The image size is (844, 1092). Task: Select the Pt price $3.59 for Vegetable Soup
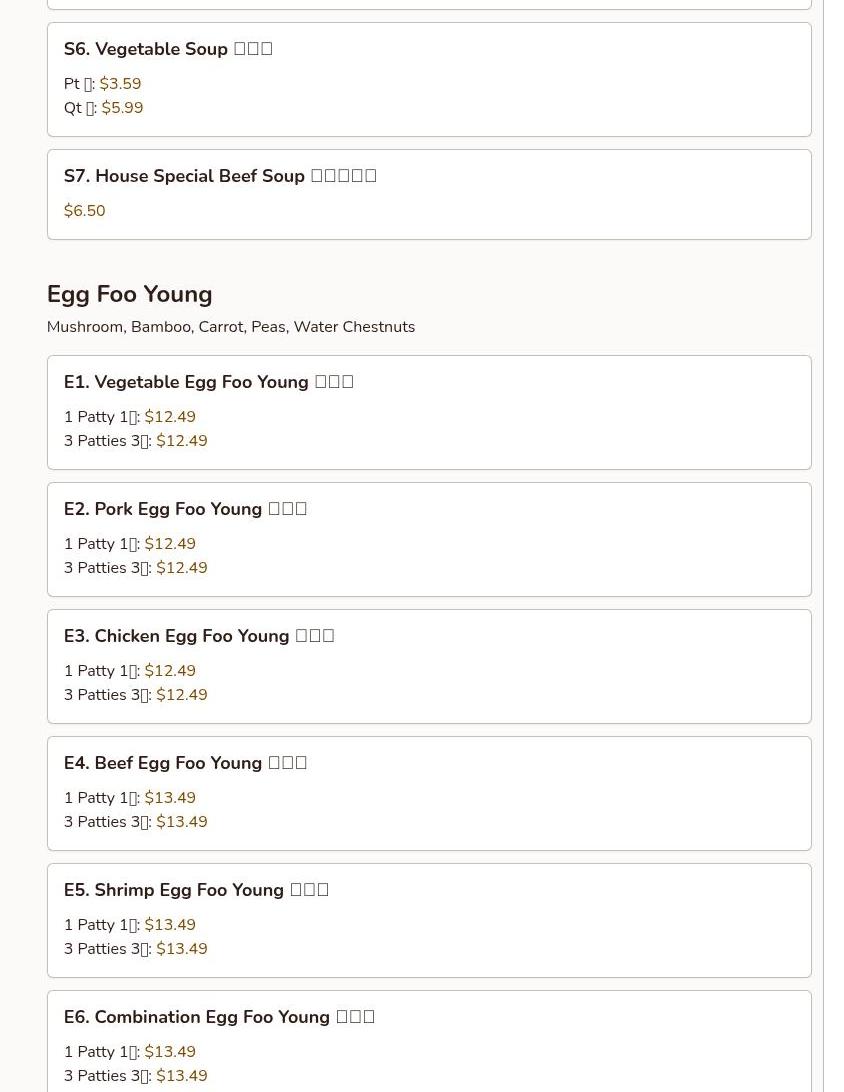click(x=120, y=84)
